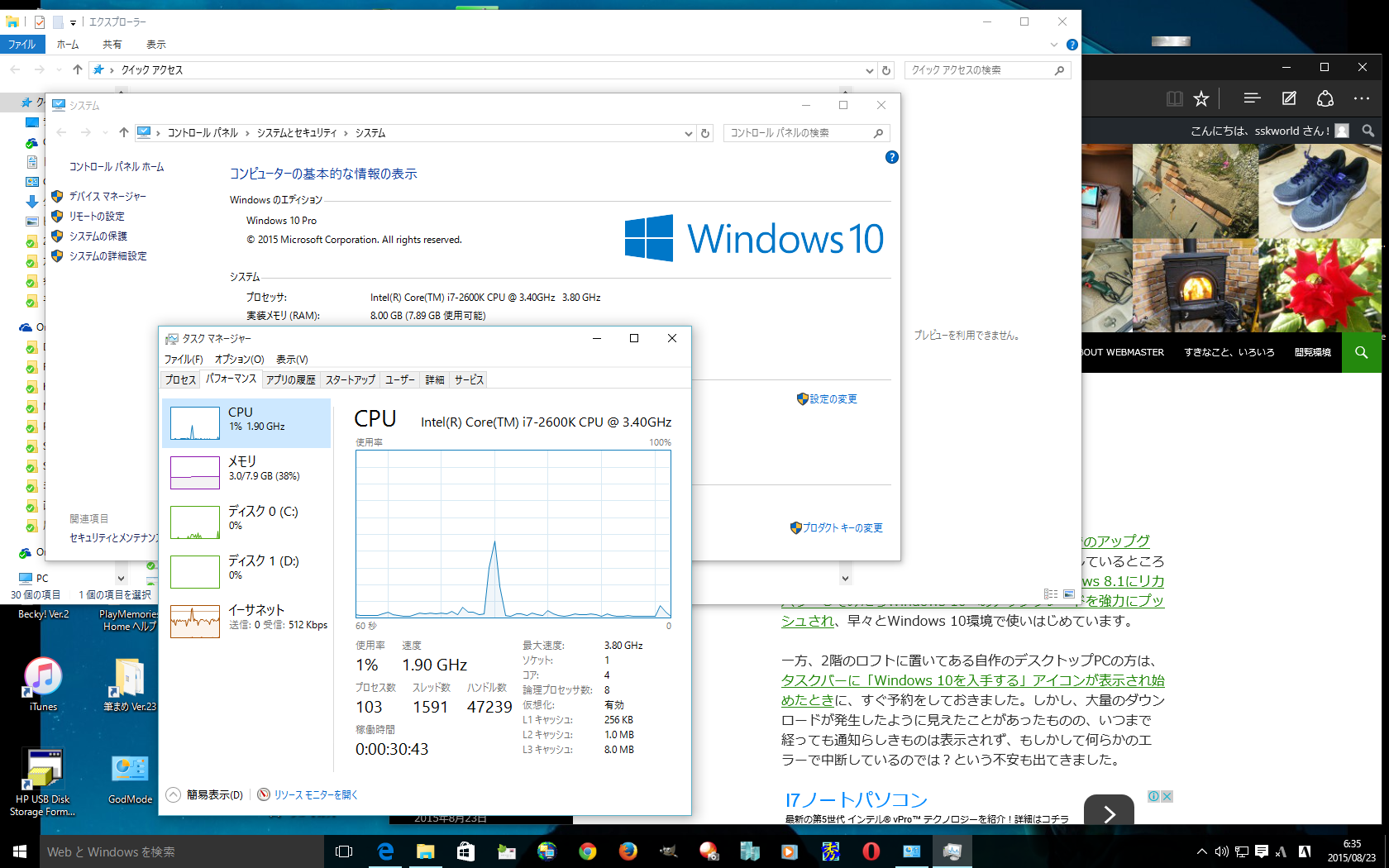Click the stove photo thumbnail on webpage
This screenshot has width=1389, height=868.
(x=1195, y=285)
